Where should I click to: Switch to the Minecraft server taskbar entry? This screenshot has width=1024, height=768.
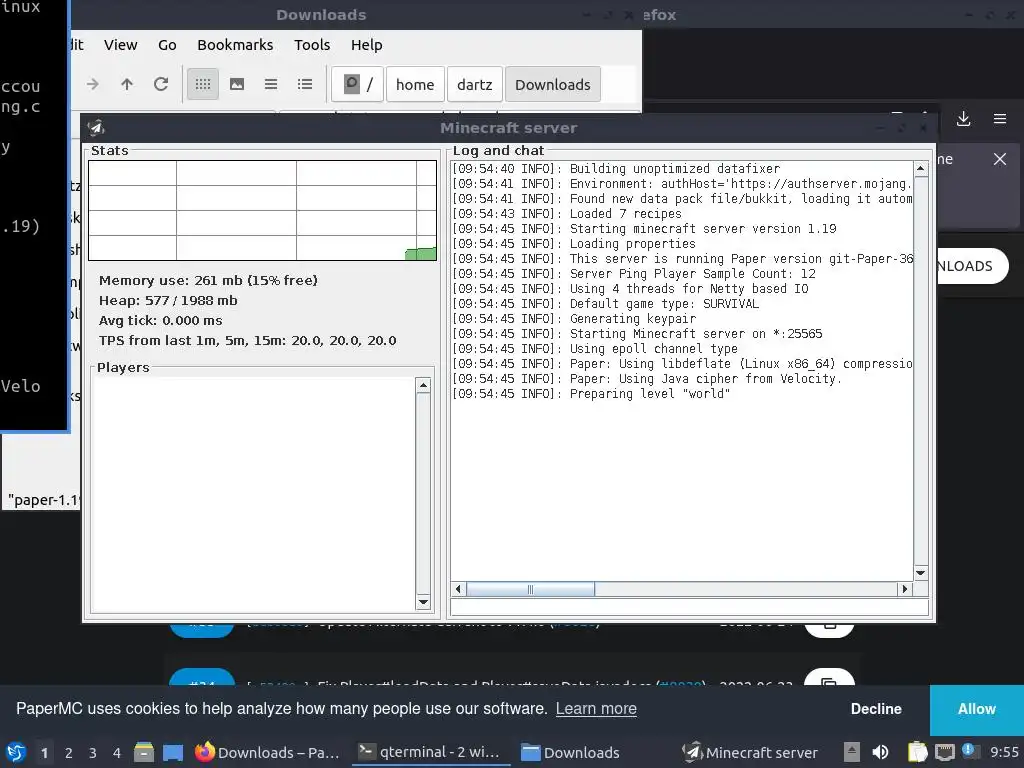coord(750,753)
